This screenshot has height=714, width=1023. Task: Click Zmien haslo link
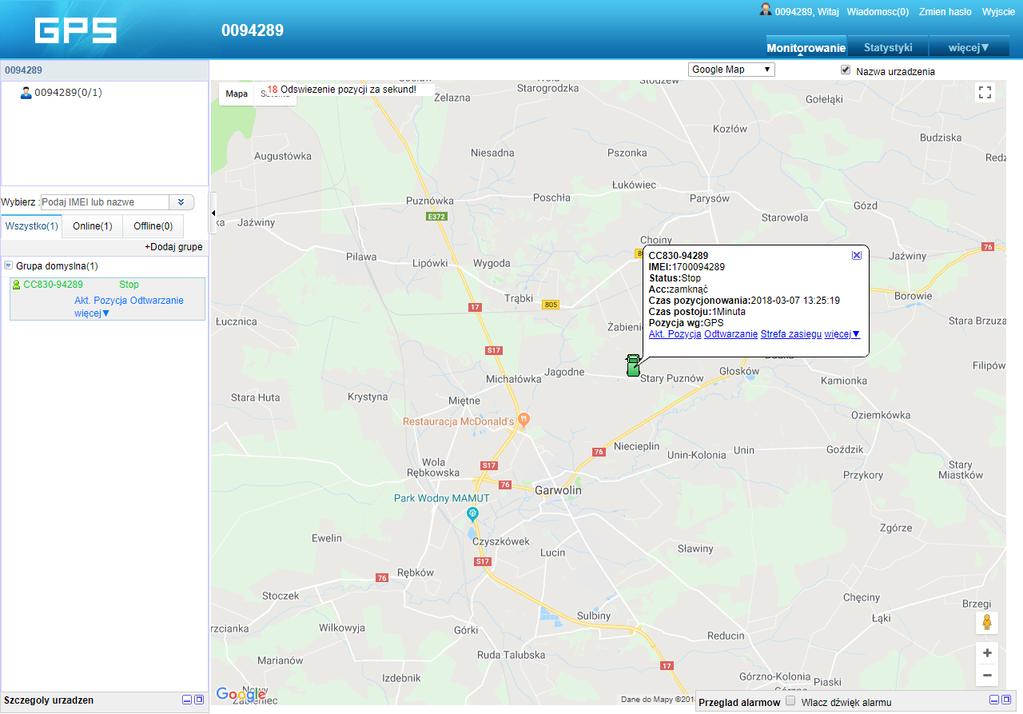945,12
